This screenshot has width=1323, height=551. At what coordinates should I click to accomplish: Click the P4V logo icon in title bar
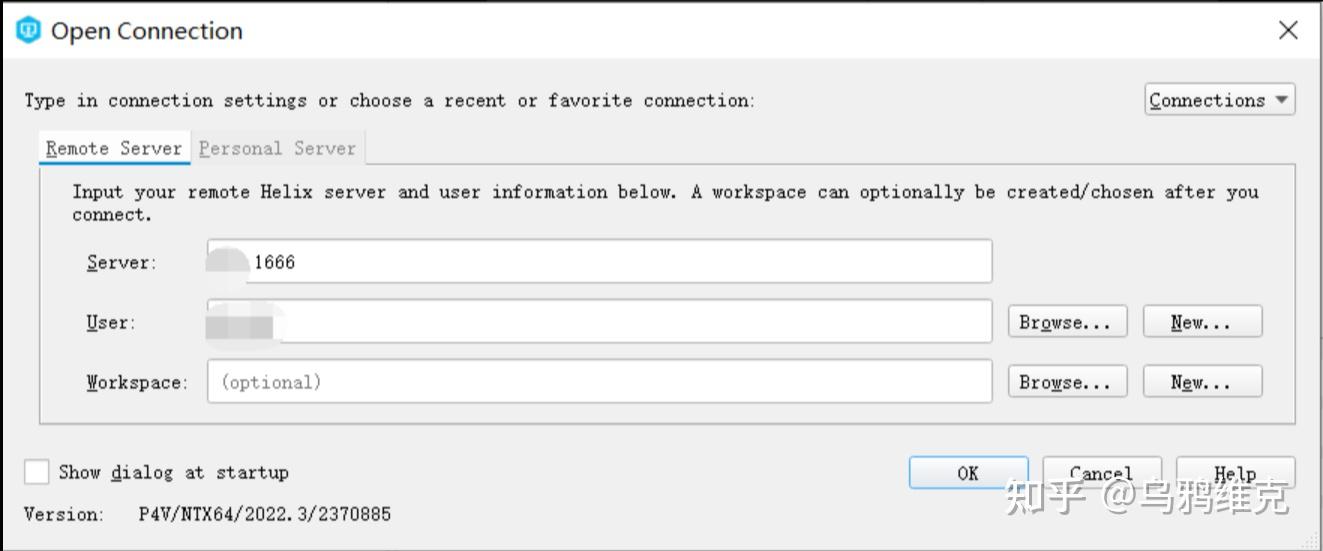click(29, 31)
